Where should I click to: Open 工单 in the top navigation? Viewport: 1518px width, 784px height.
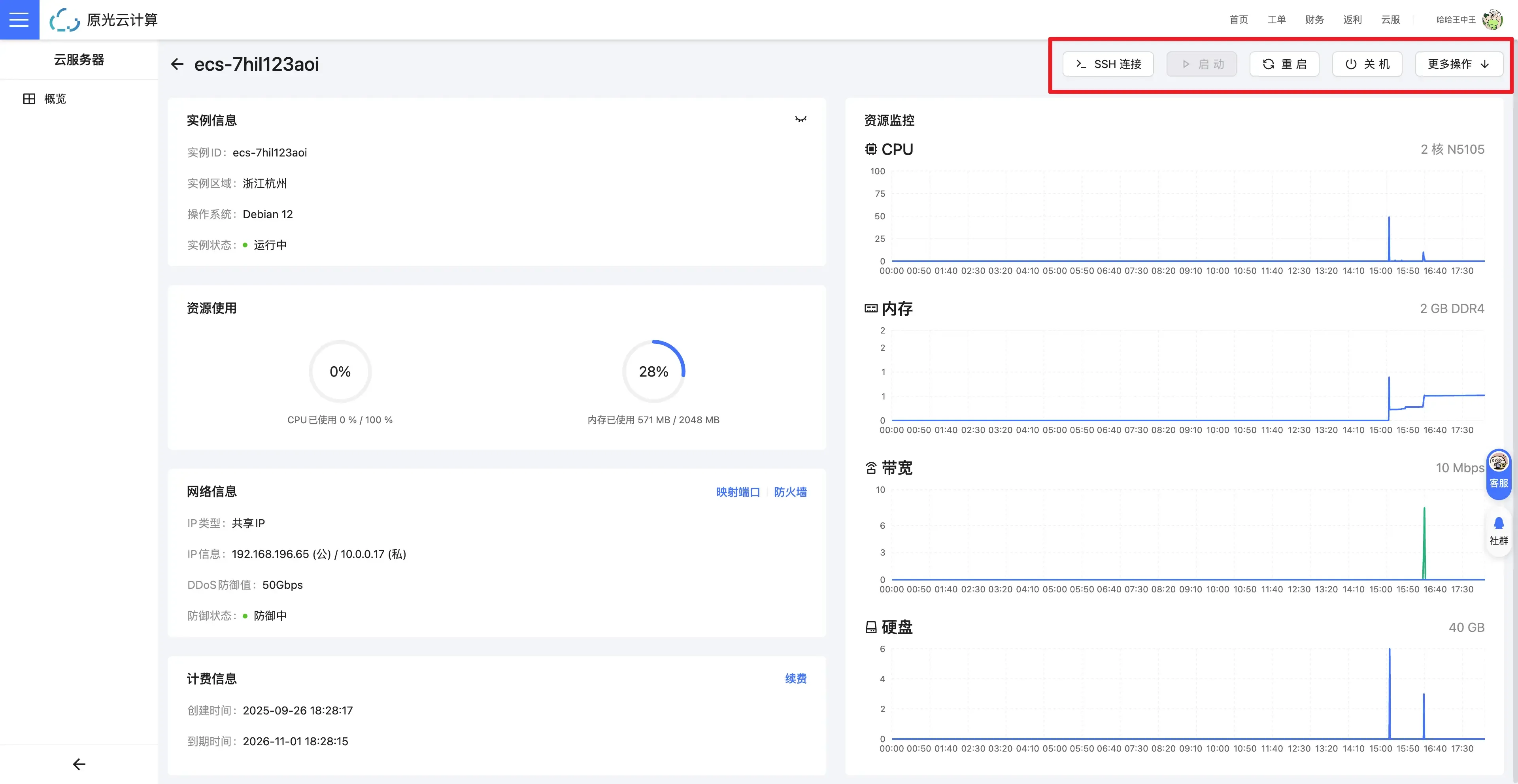point(1276,19)
